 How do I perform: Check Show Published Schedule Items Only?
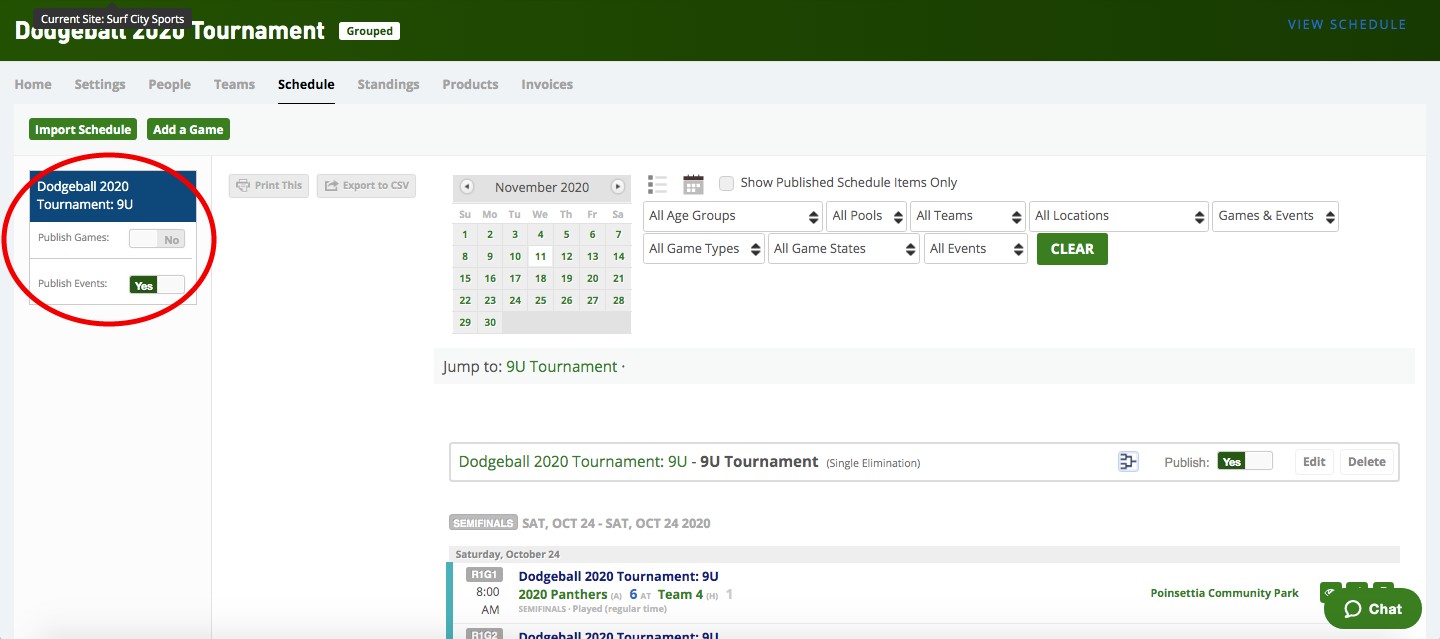pos(727,183)
